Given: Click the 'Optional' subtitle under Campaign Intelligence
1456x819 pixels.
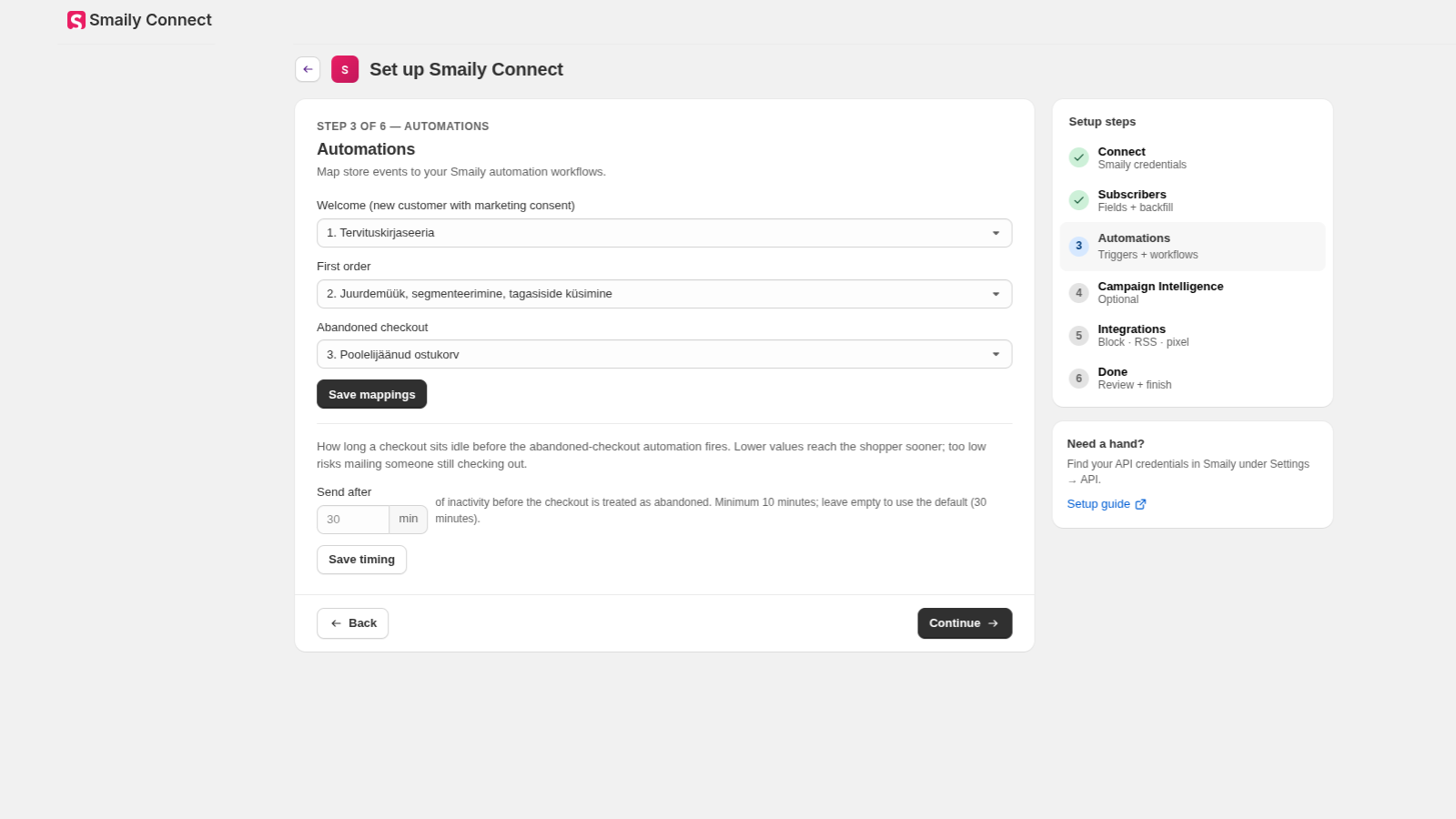Looking at the screenshot, I should pos(1117,299).
